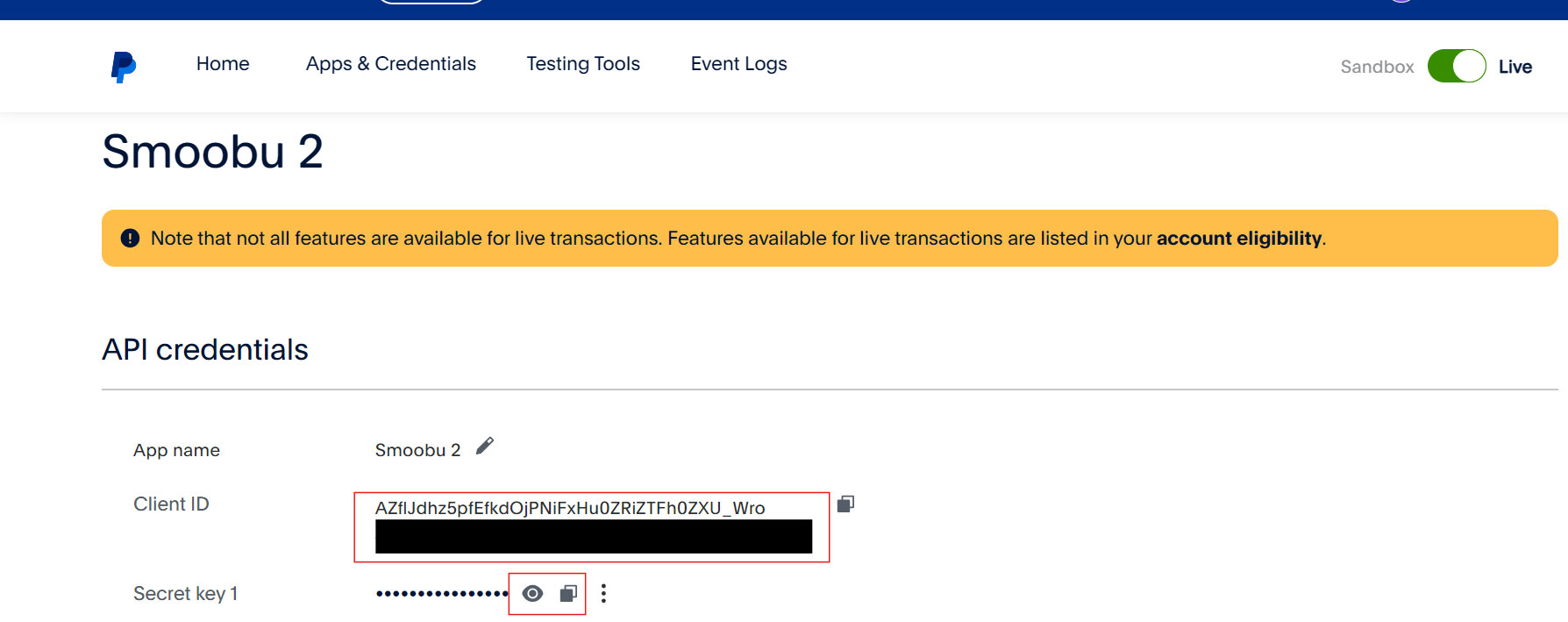This screenshot has height=622, width=1568.
Task: Click the Smoobu 2 page heading
Action: pos(212,152)
